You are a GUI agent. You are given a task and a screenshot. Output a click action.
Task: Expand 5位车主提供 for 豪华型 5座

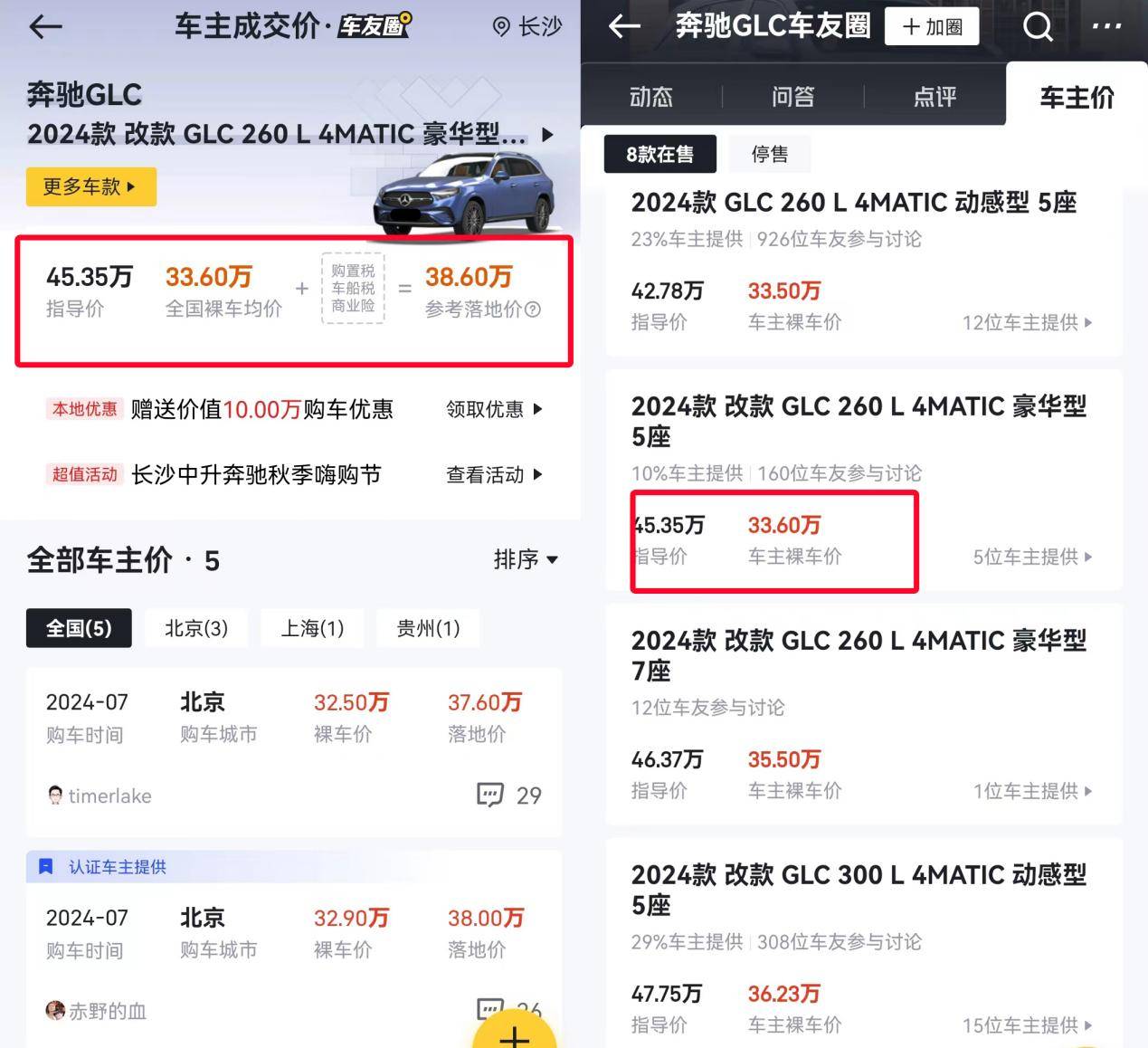[1032, 557]
